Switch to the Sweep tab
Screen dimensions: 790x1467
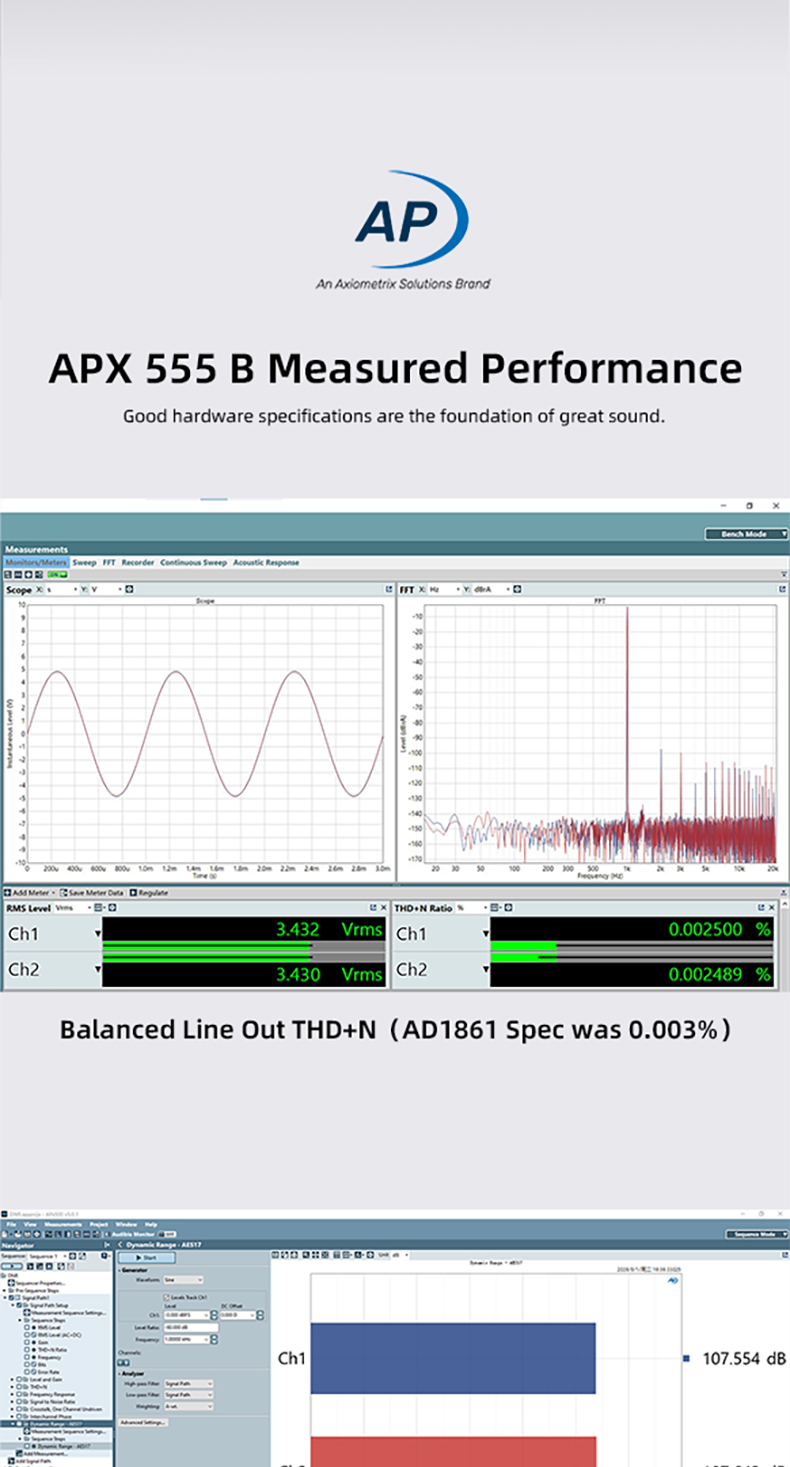click(x=84, y=562)
